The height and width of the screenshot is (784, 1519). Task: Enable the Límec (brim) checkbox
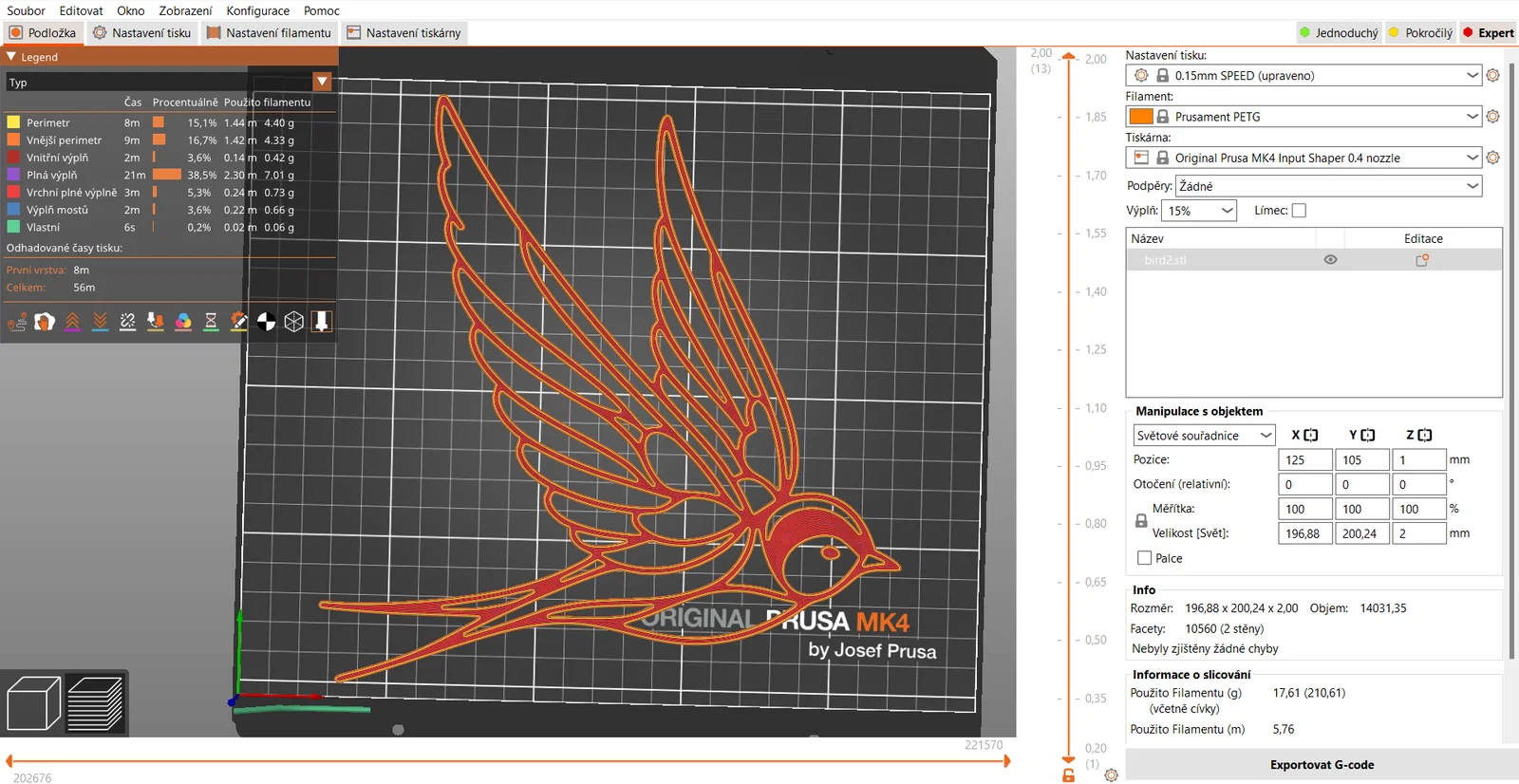pyautogui.click(x=1299, y=211)
